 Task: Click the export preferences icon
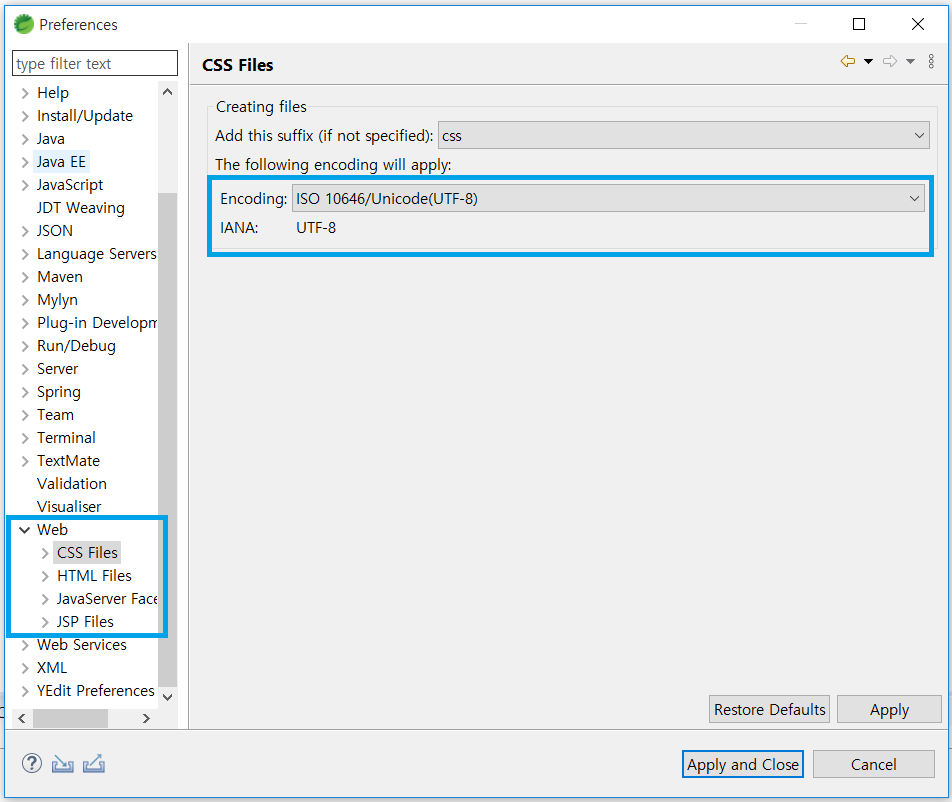pyautogui.click(x=94, y=764)
